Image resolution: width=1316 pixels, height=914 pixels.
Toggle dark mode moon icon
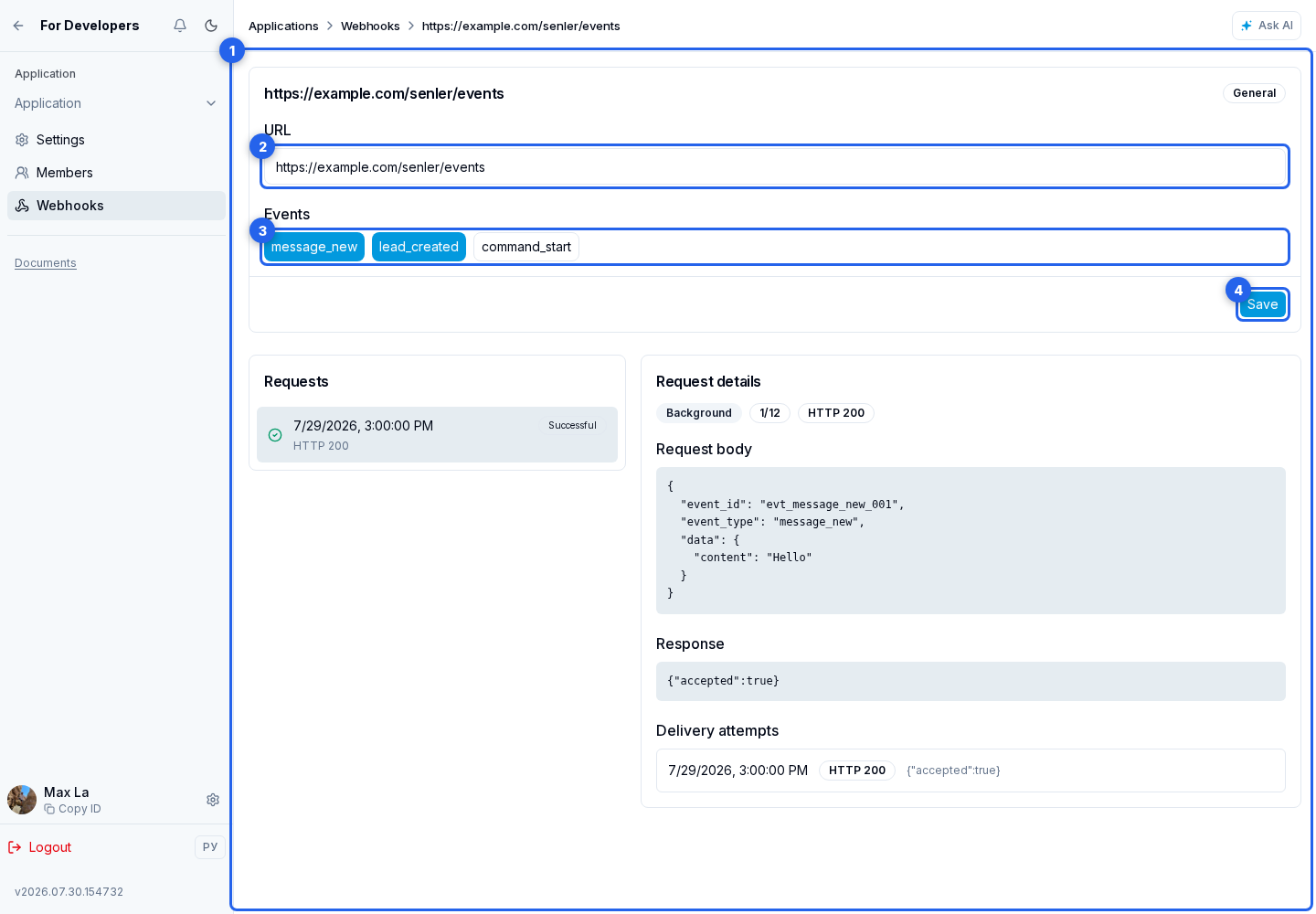pos(211,26)
